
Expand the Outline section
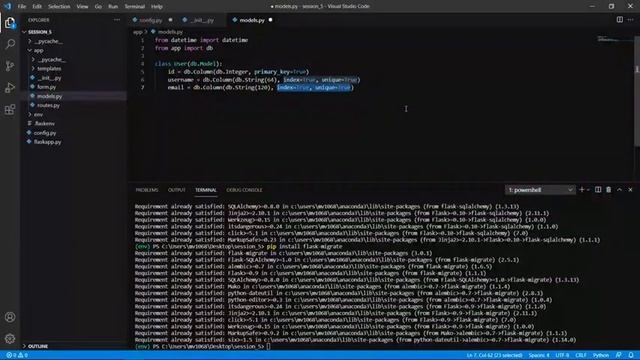[x=38, y=346]
